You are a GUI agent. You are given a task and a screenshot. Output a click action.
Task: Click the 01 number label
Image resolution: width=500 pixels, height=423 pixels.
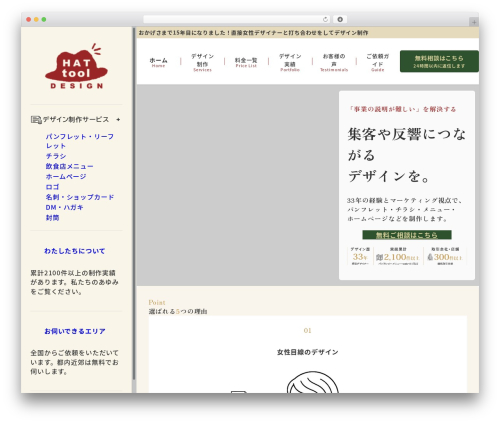tap(307, 330)
